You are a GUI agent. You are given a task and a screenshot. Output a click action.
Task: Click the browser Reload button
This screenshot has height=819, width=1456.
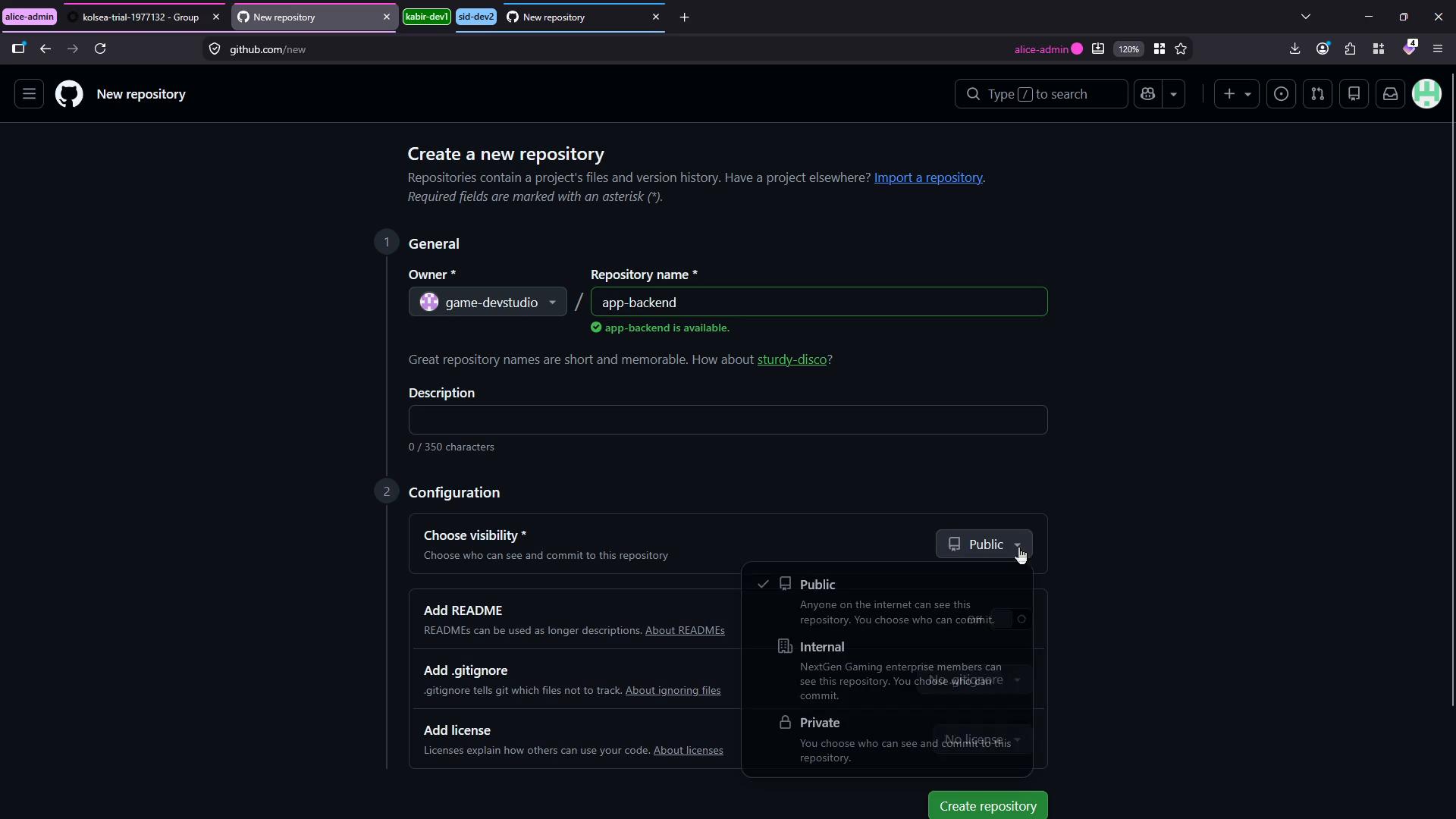tap(100, 49)
